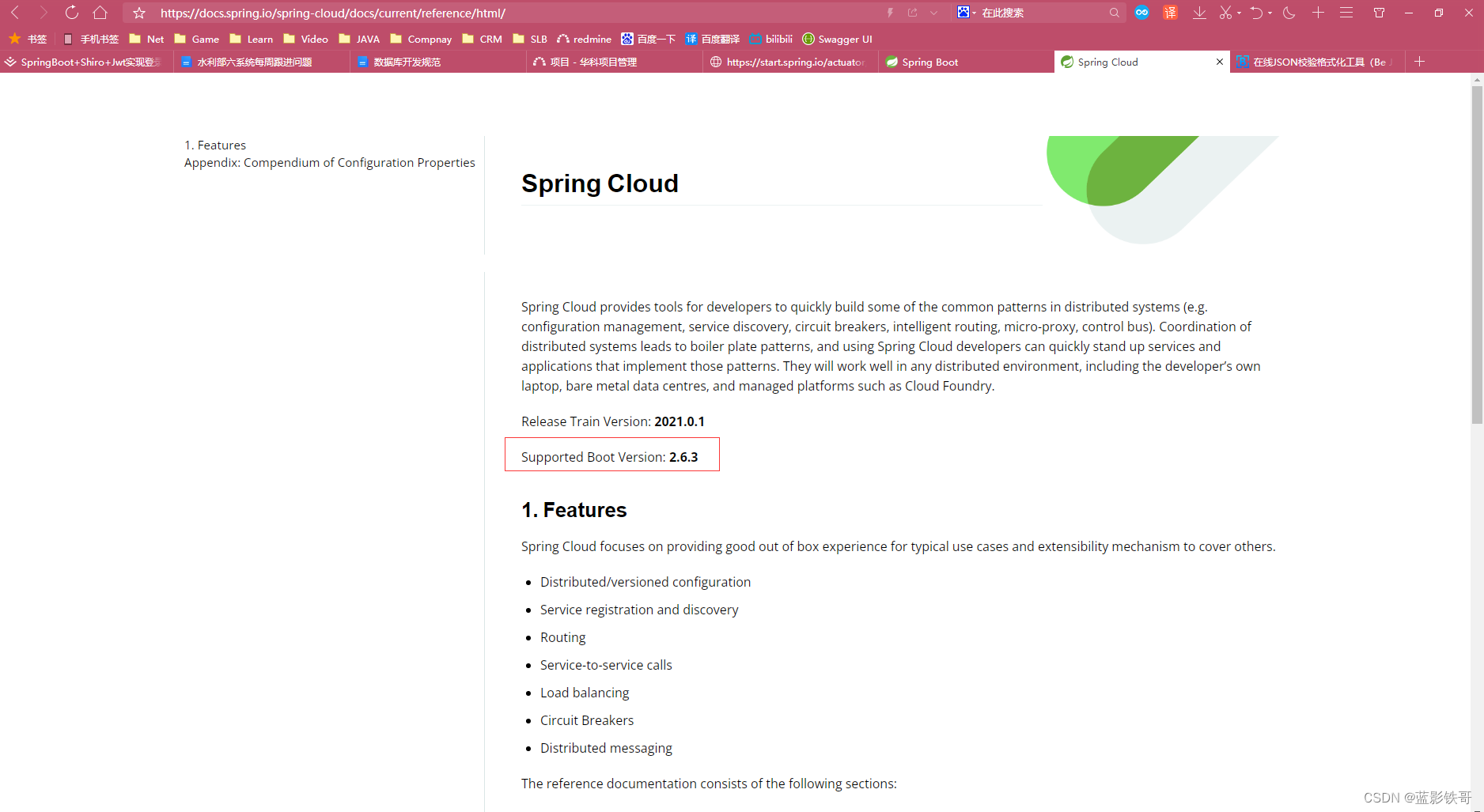
Task: Click the undo closed tab icon
Action: 1256,13
